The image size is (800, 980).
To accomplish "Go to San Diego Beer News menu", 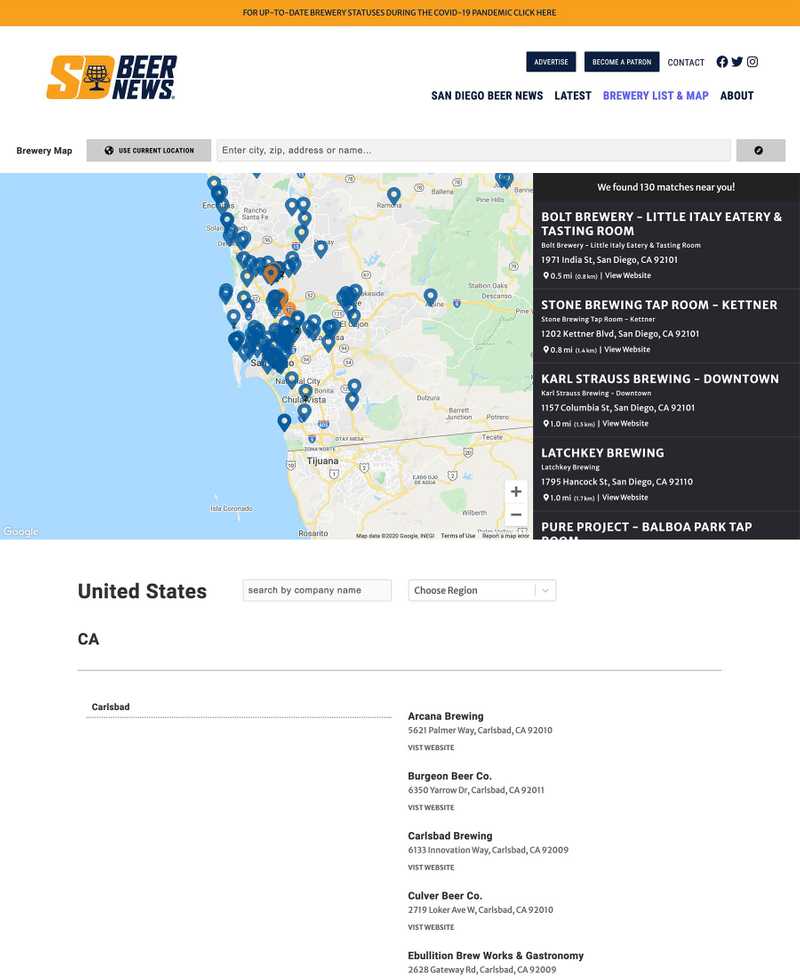I will [487, 96].
